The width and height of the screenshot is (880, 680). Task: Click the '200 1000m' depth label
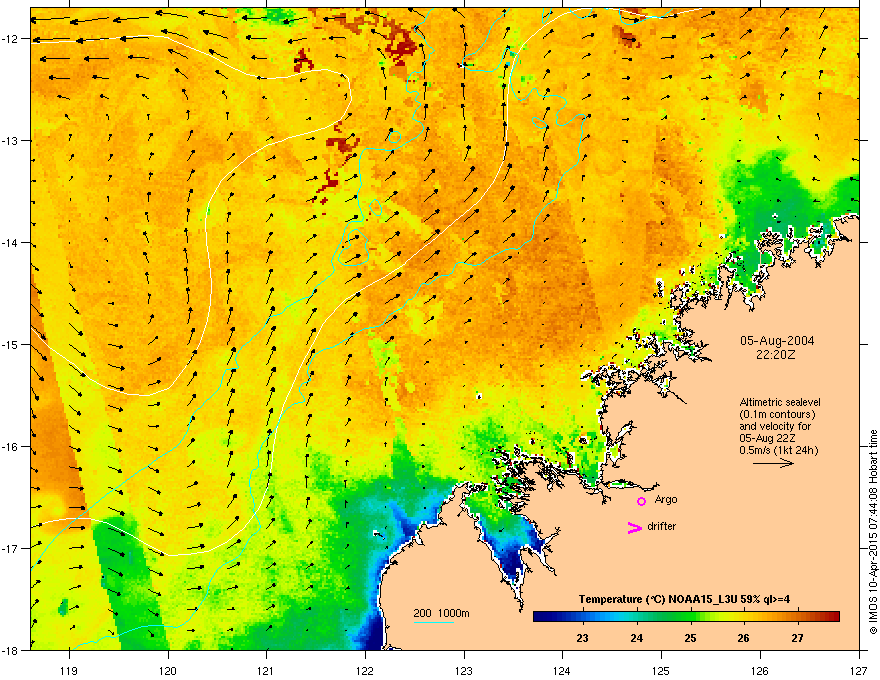click(441, 613)
